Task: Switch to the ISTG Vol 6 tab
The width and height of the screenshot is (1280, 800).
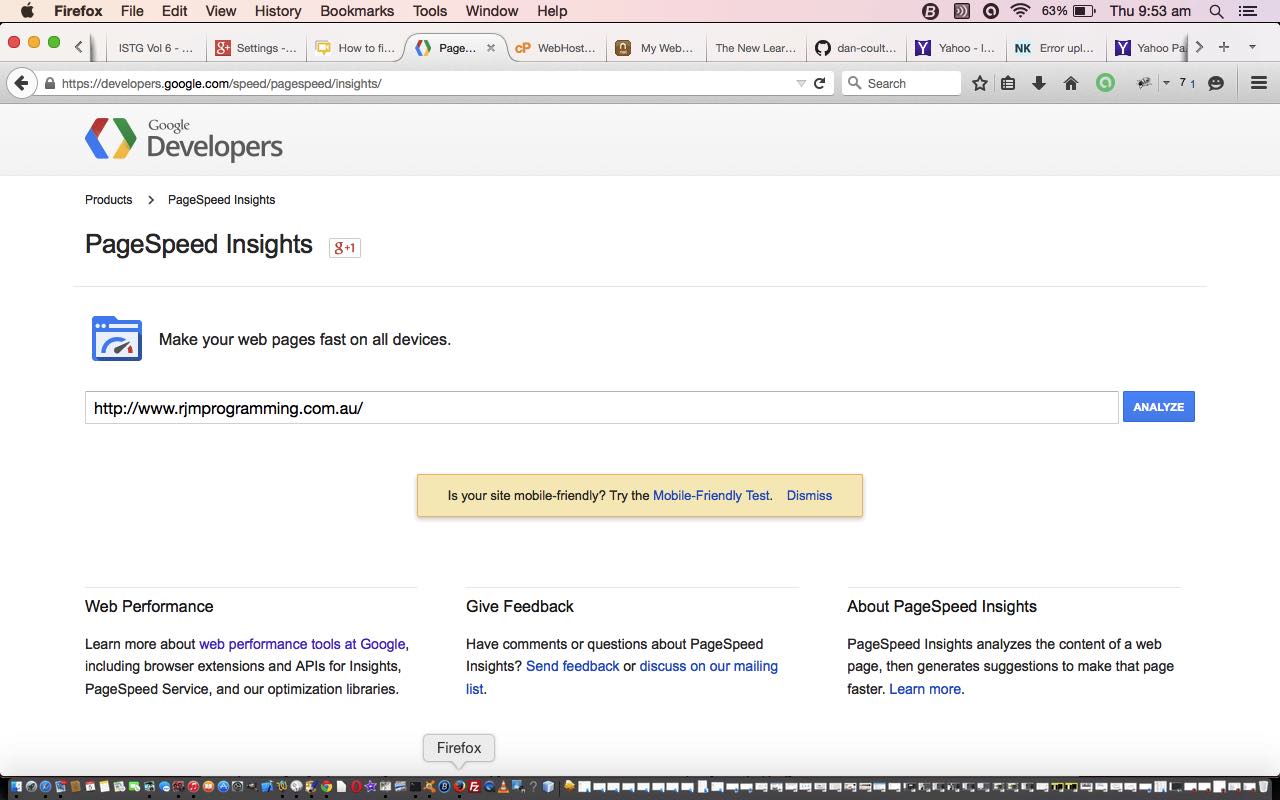Action: pyautogui.click(x=155, y=48)
